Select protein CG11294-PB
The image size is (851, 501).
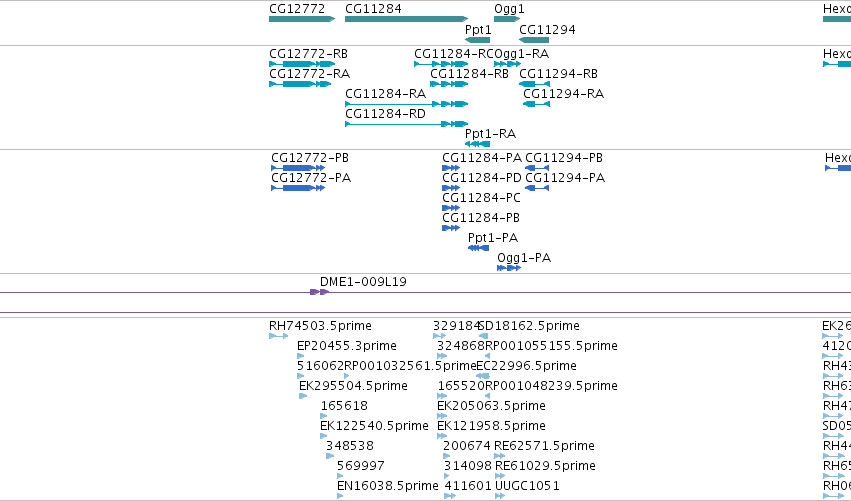537,168
